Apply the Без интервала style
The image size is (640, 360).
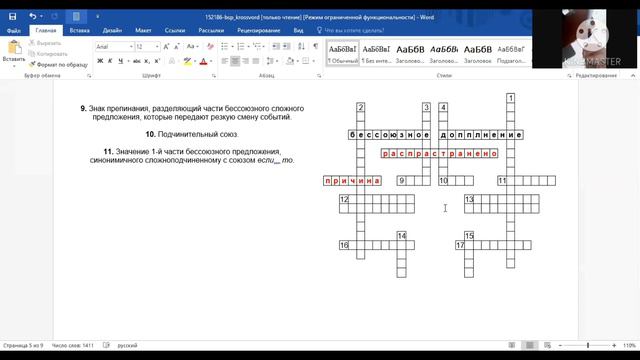click(x=376, y=53)
